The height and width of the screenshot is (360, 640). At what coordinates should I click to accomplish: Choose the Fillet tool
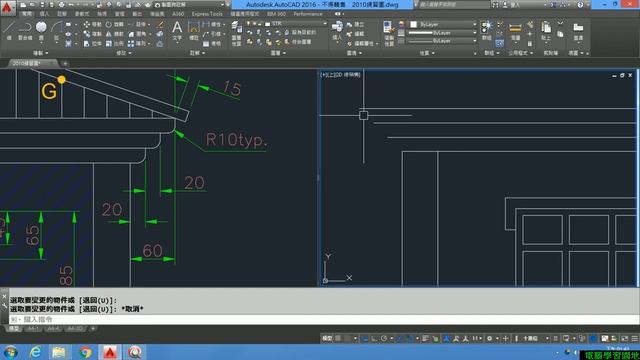[138, 34]
